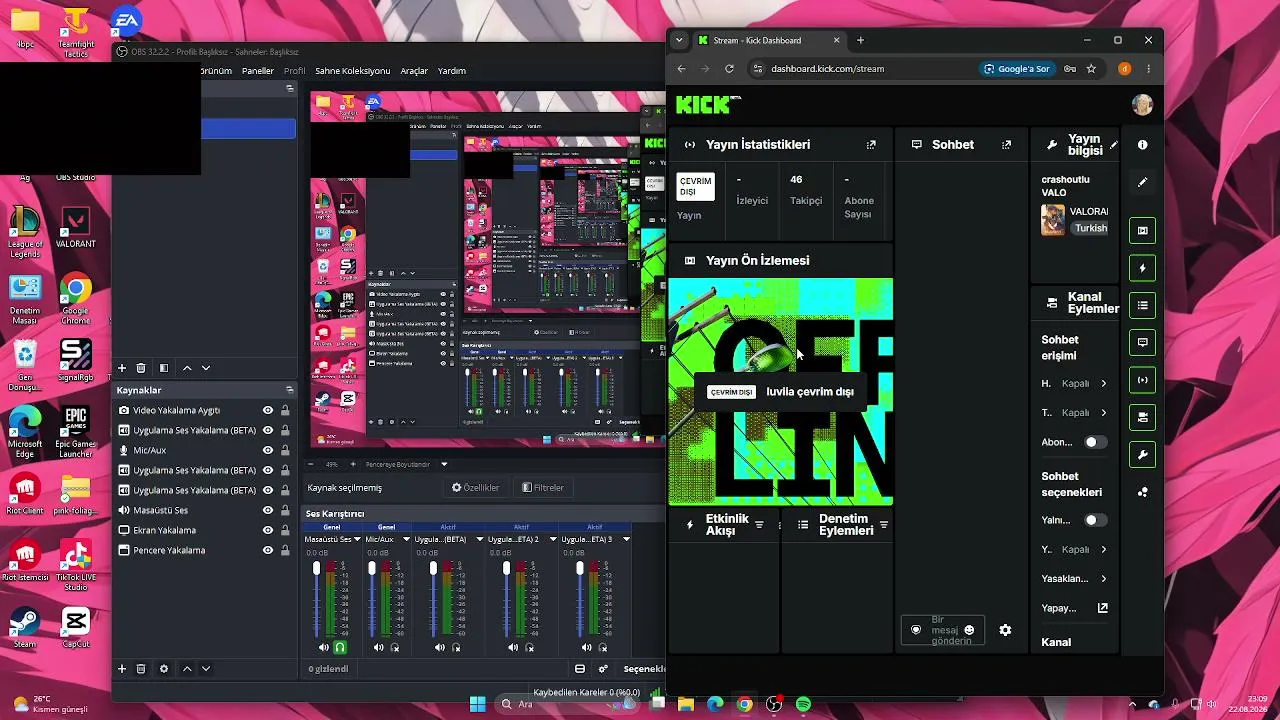
Task: Open the Denetim Eylemleri filter menu
Action: click(x=883, y=525)
